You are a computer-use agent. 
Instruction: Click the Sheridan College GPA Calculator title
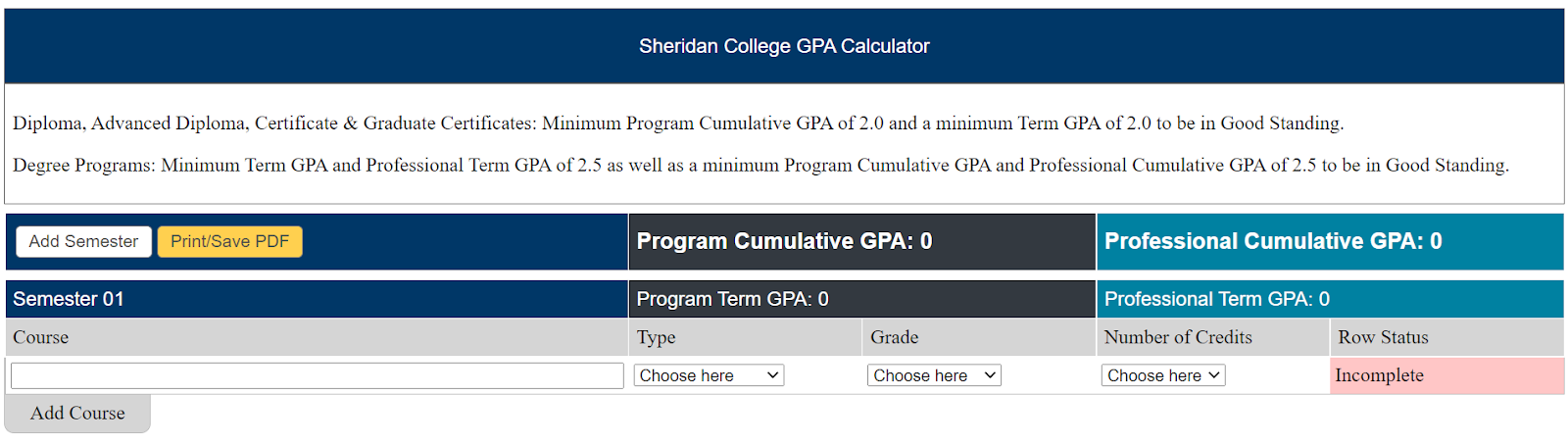pos(784,46)
